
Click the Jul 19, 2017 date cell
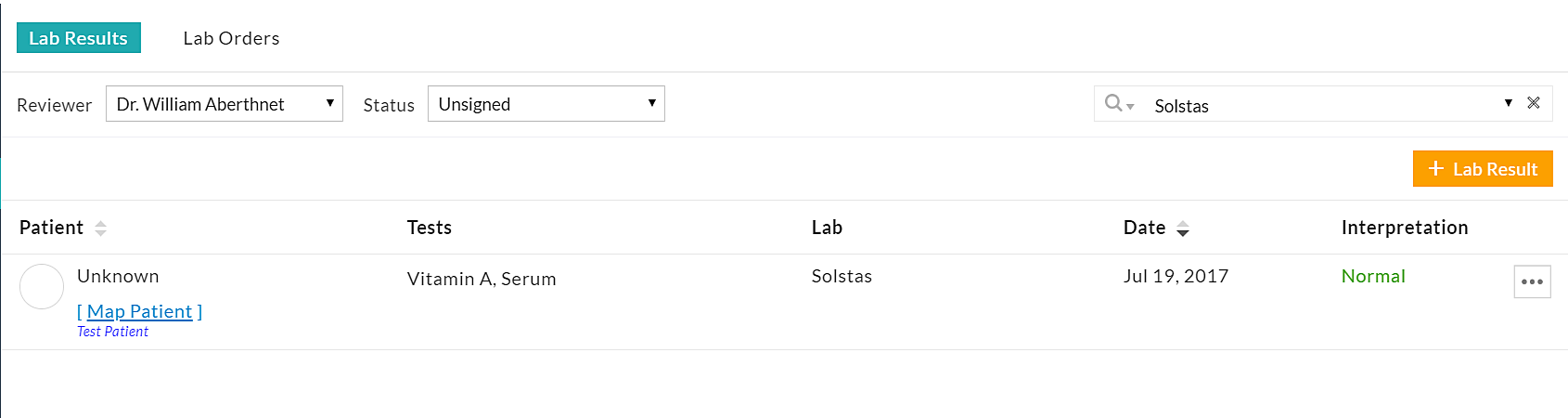pos(1176,276)
